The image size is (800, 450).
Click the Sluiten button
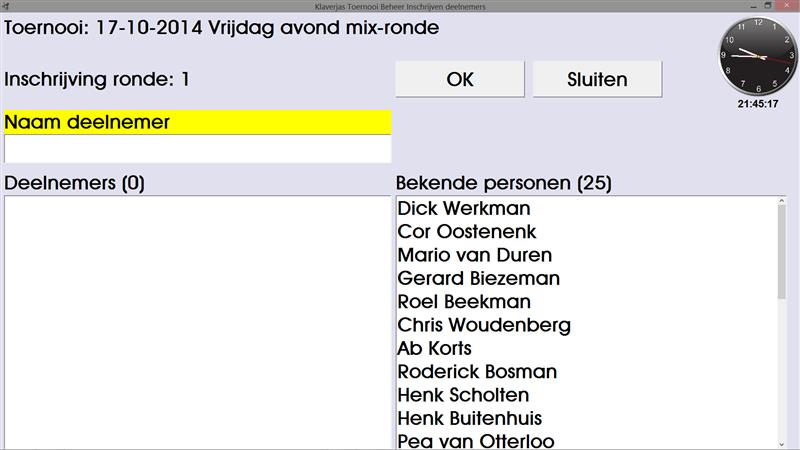(597, 79)
